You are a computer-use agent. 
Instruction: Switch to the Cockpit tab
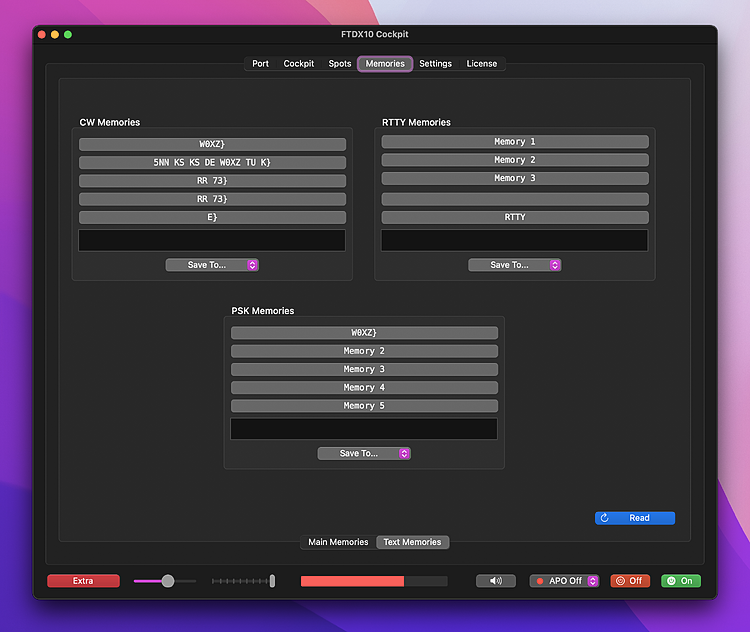tap(299, 64)
